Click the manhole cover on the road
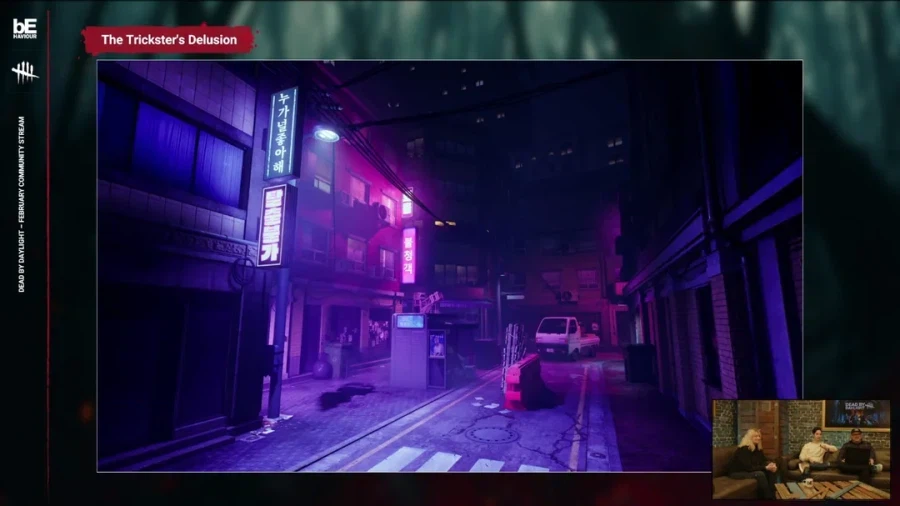The image size is (900, 506). pos(492,434)
